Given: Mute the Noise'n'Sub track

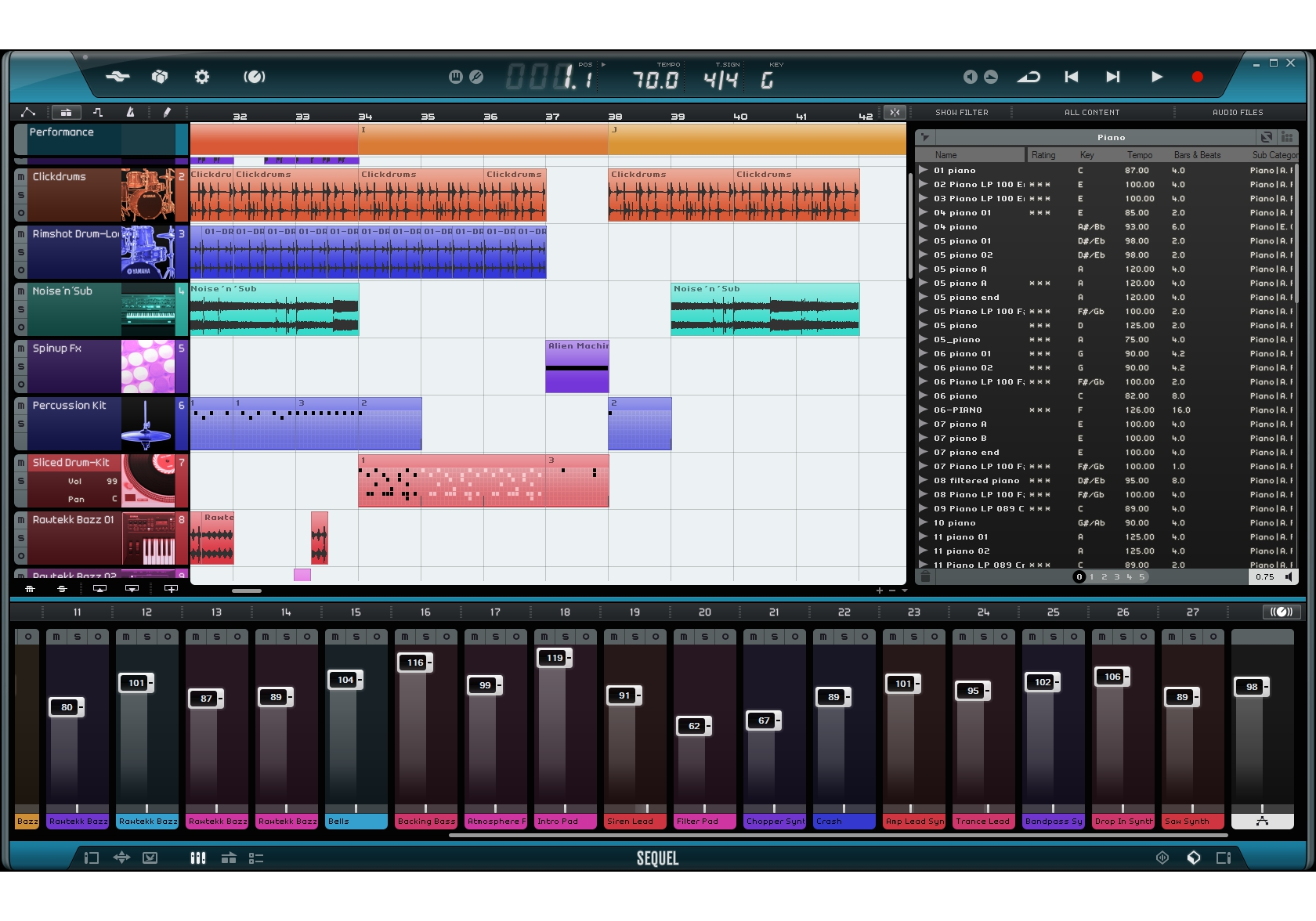Looking at the screenshot, I should click(21, 291).
